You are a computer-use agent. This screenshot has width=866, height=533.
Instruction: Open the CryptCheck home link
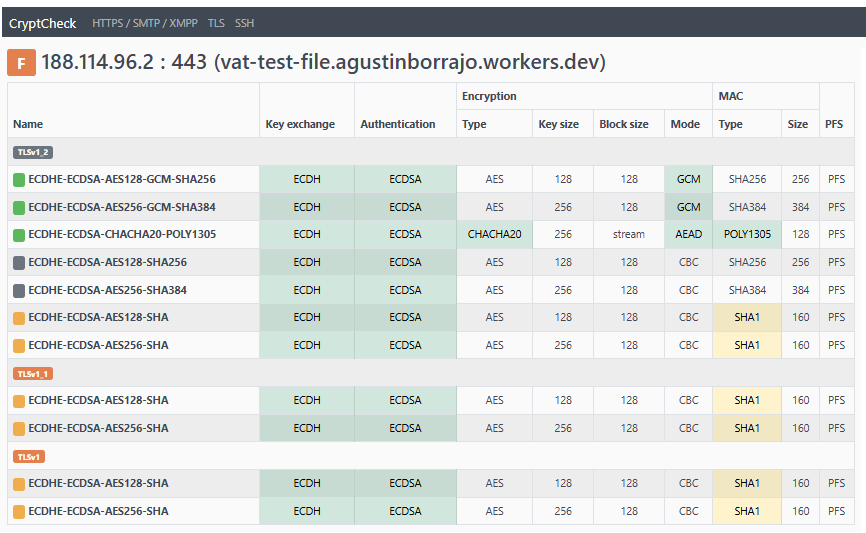point(42,23)
